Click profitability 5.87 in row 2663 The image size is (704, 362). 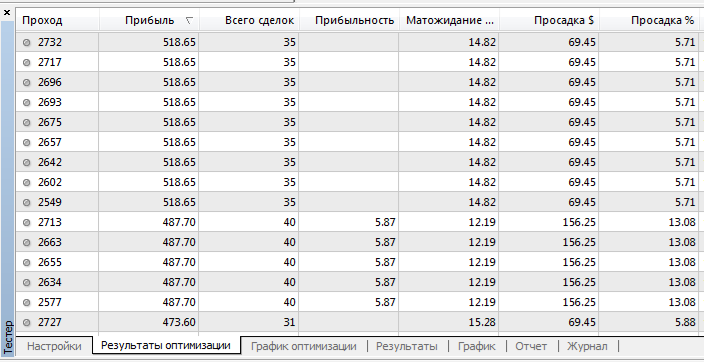click(385, 242)
